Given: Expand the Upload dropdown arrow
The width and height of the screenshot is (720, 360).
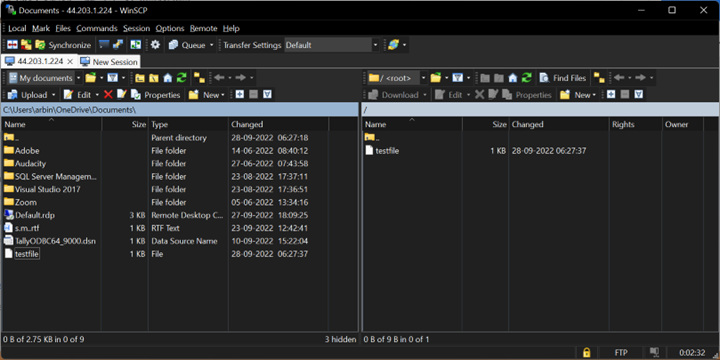Looking at the screenshot, I should pyautogui.click(x=54, y=95).
